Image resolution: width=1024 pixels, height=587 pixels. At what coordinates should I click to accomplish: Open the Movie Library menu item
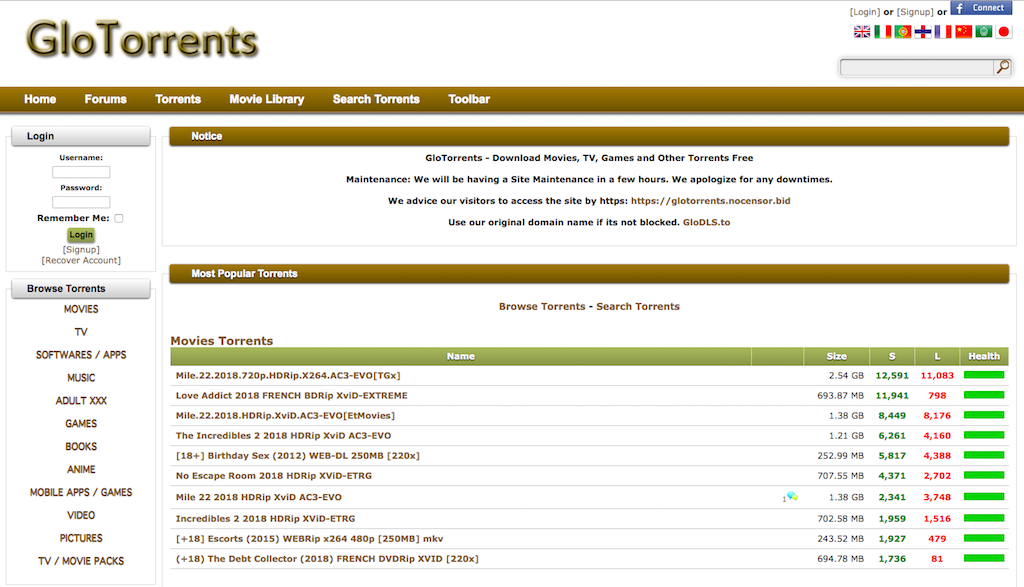point(266,99)
